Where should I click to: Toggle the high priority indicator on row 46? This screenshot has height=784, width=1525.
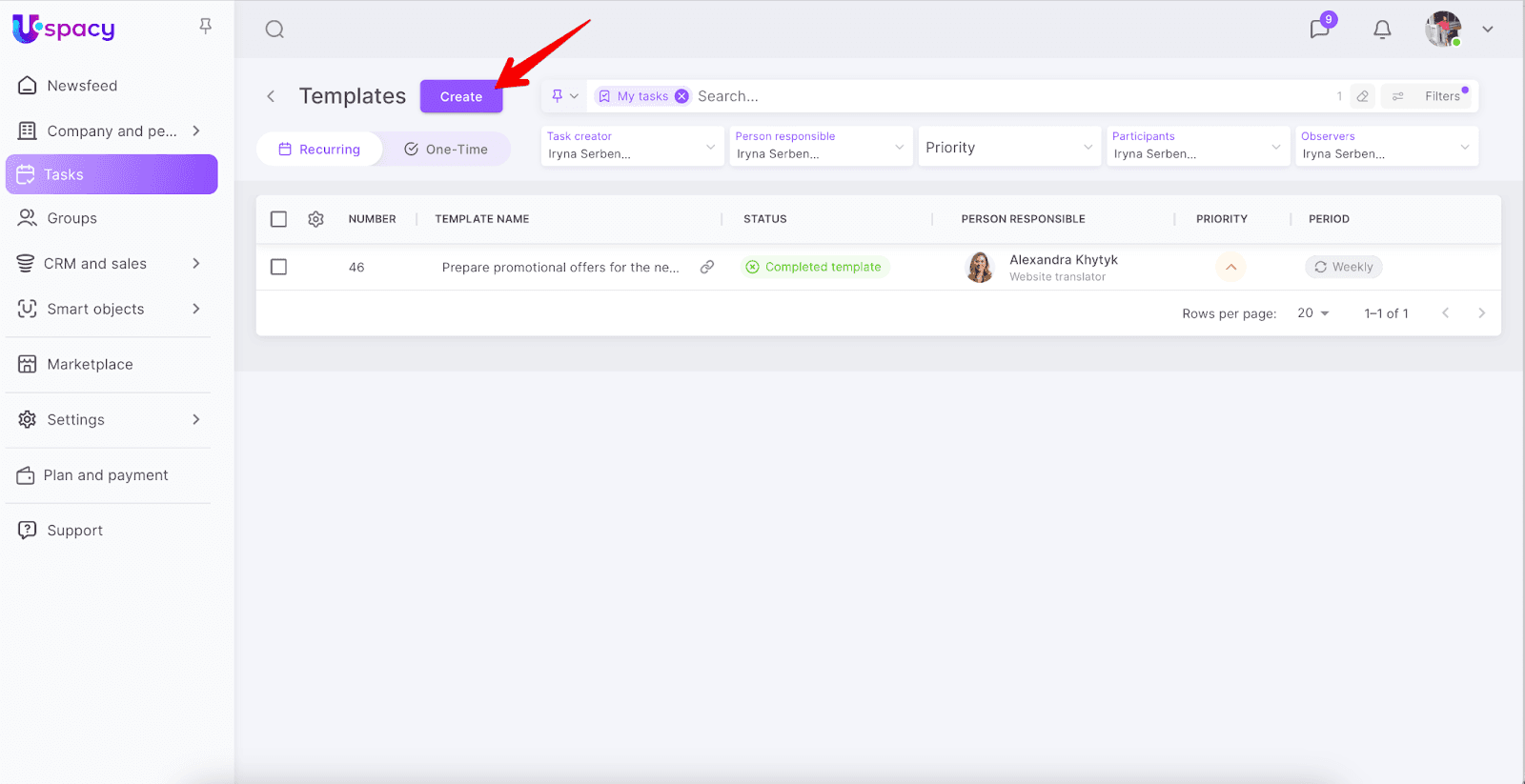point(1230,267)
